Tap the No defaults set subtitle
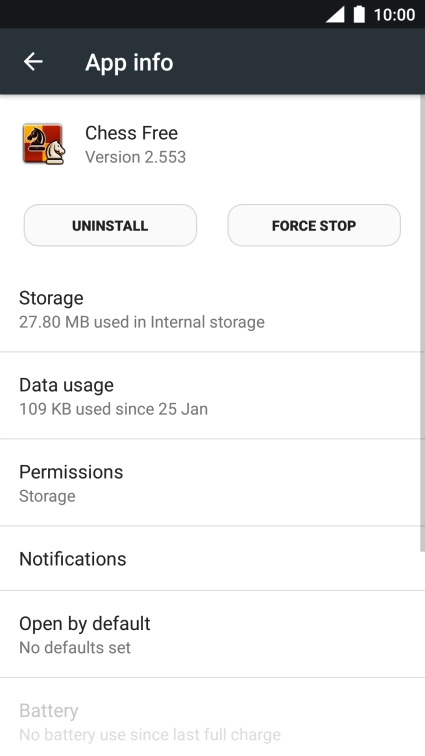The width and height of the screenshot is (425, 756). [x=75, y=647]
